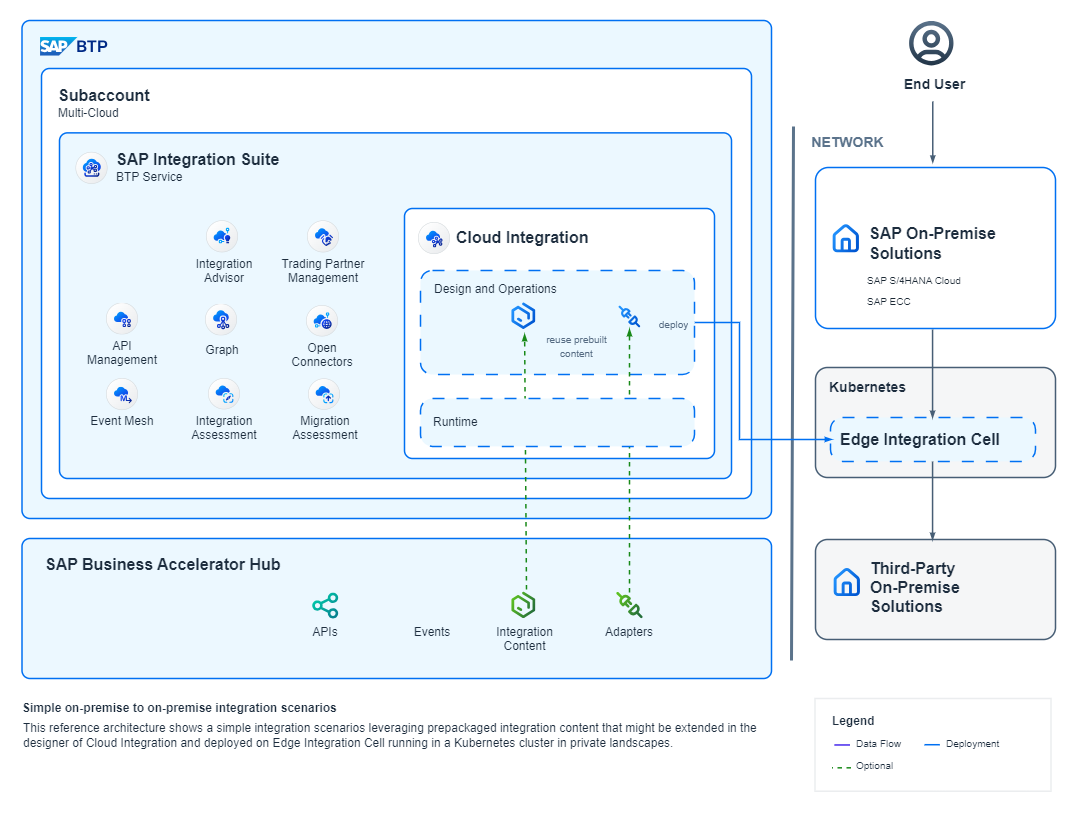This screenshot has width=1076, height=813.
Task: Click the Cloud Integration header icon
Action: click(434, 238)
